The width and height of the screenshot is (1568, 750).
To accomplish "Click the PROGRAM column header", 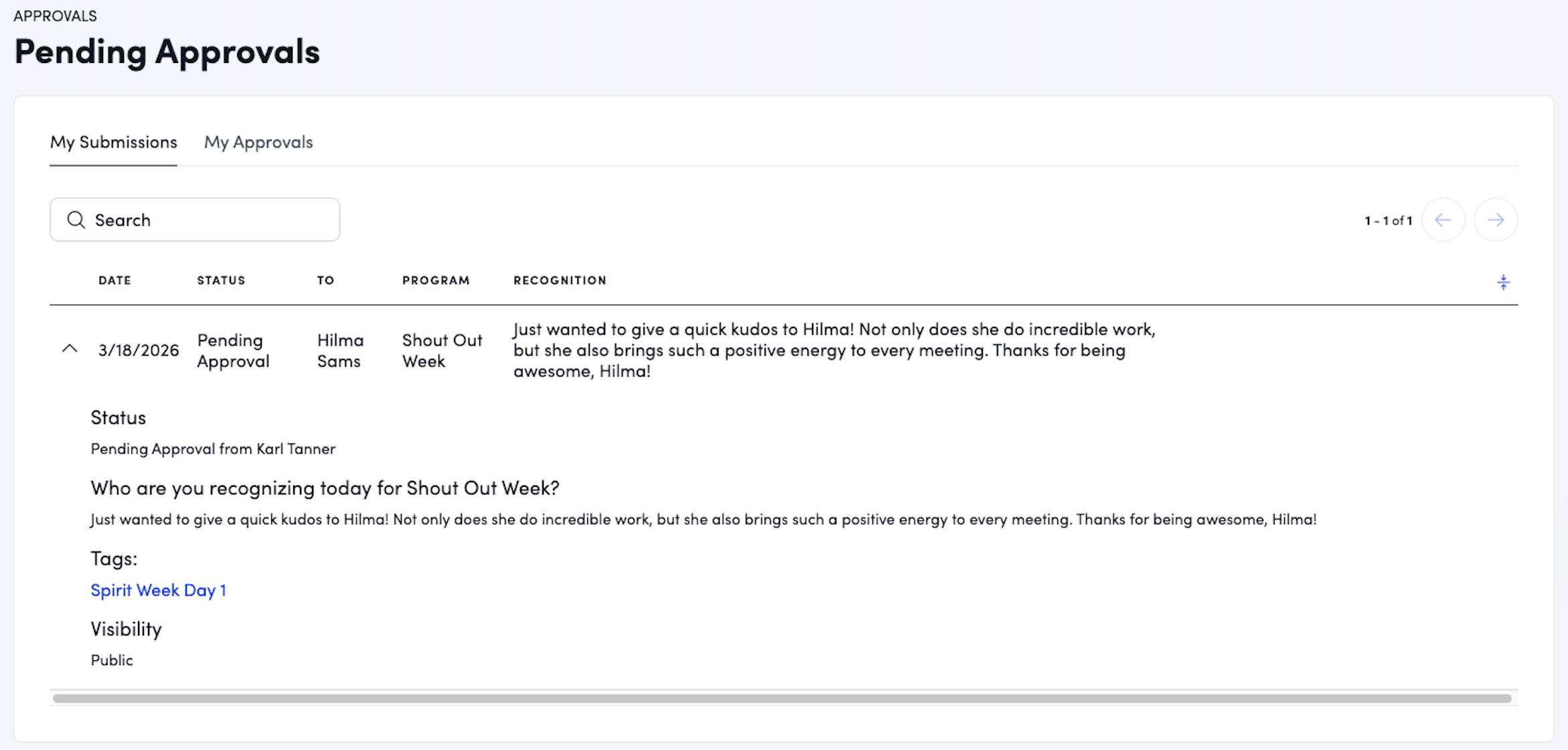I will (436, 281).
